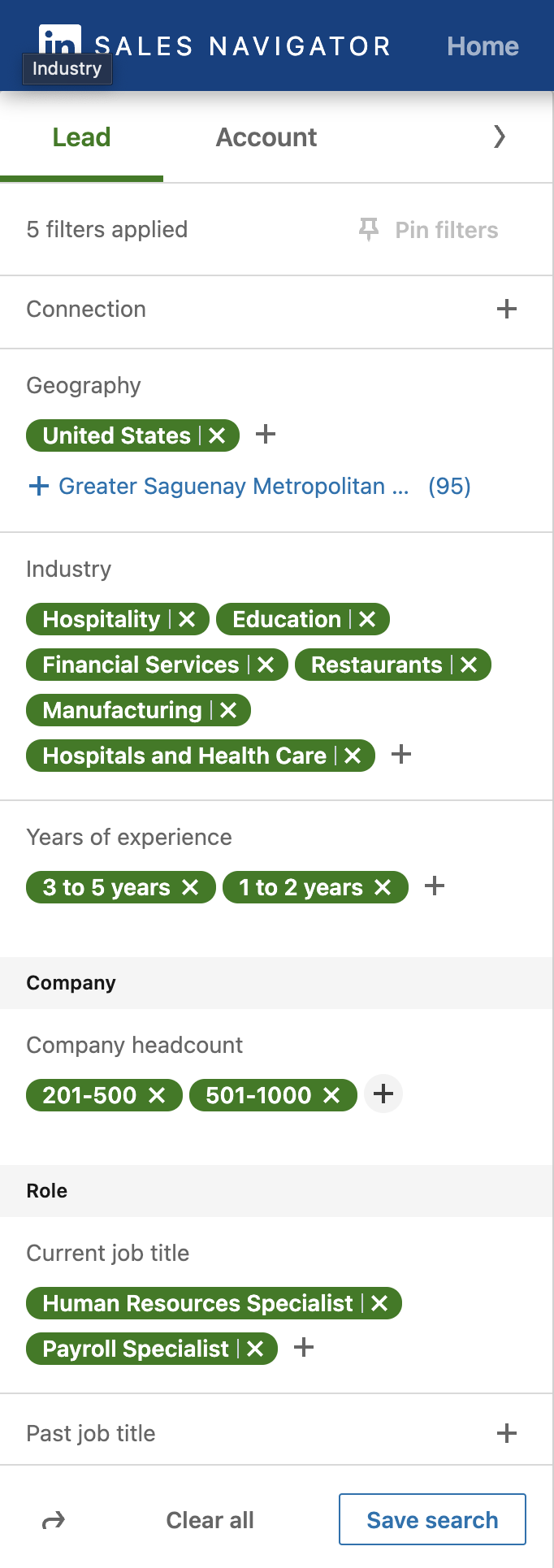
Task: Remove the Restaurants industry filter
Action: (469, 665)
